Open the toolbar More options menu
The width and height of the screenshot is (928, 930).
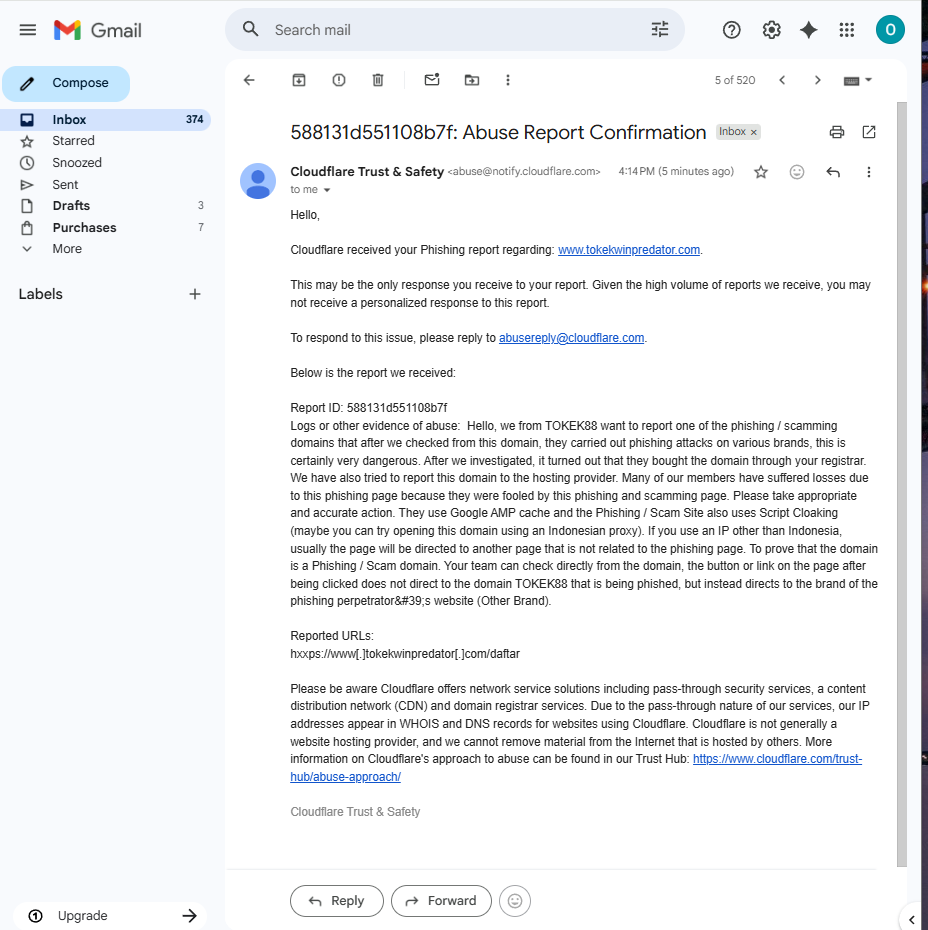pyautogui.click(x=508, y=80)
